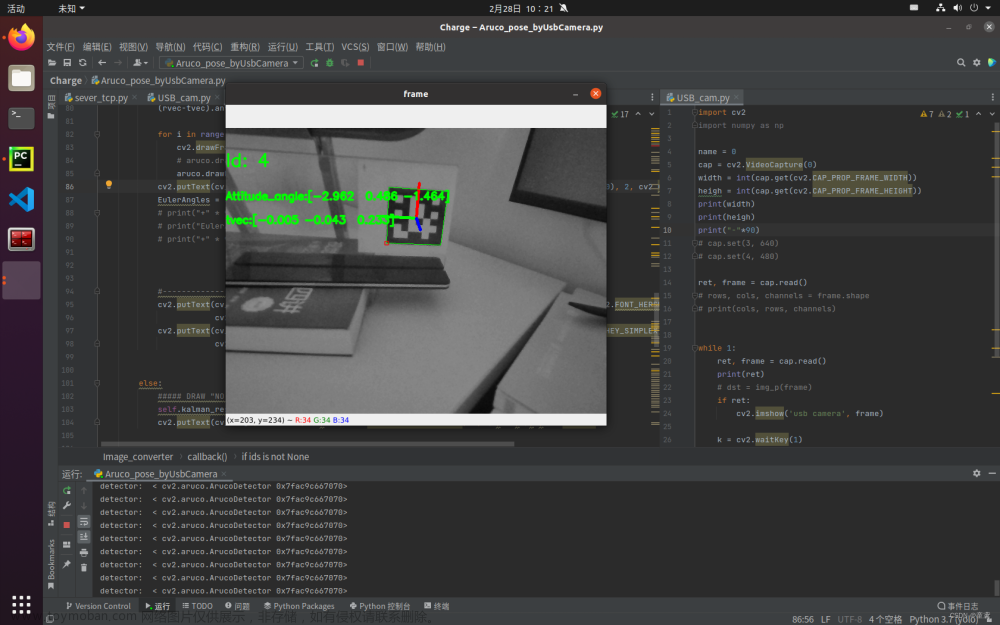The image size is (1000, 625).
Task: Toggle soft-wrap in the run console
Action: tap(86, 521)
